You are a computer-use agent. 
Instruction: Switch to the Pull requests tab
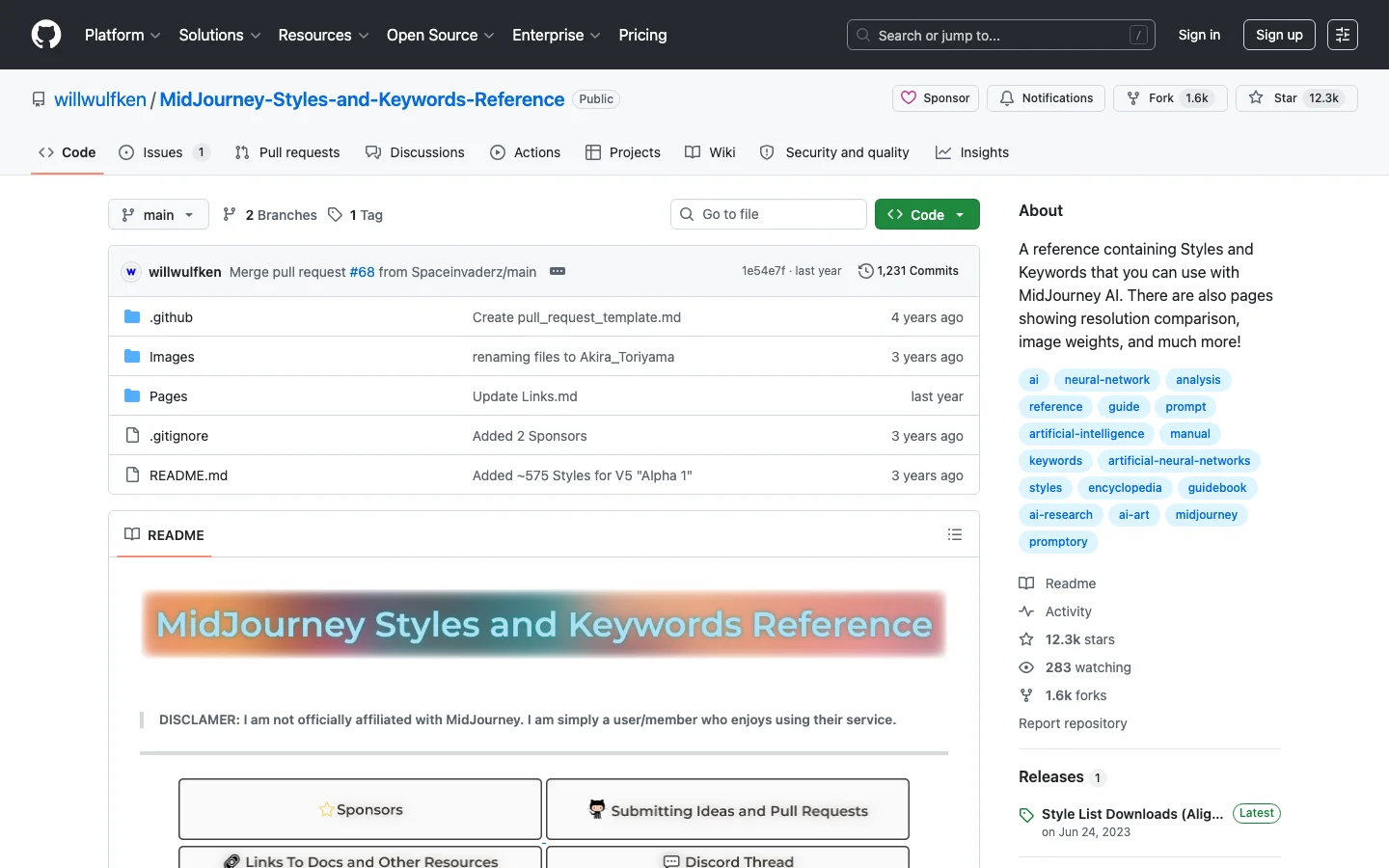[287, 152]
